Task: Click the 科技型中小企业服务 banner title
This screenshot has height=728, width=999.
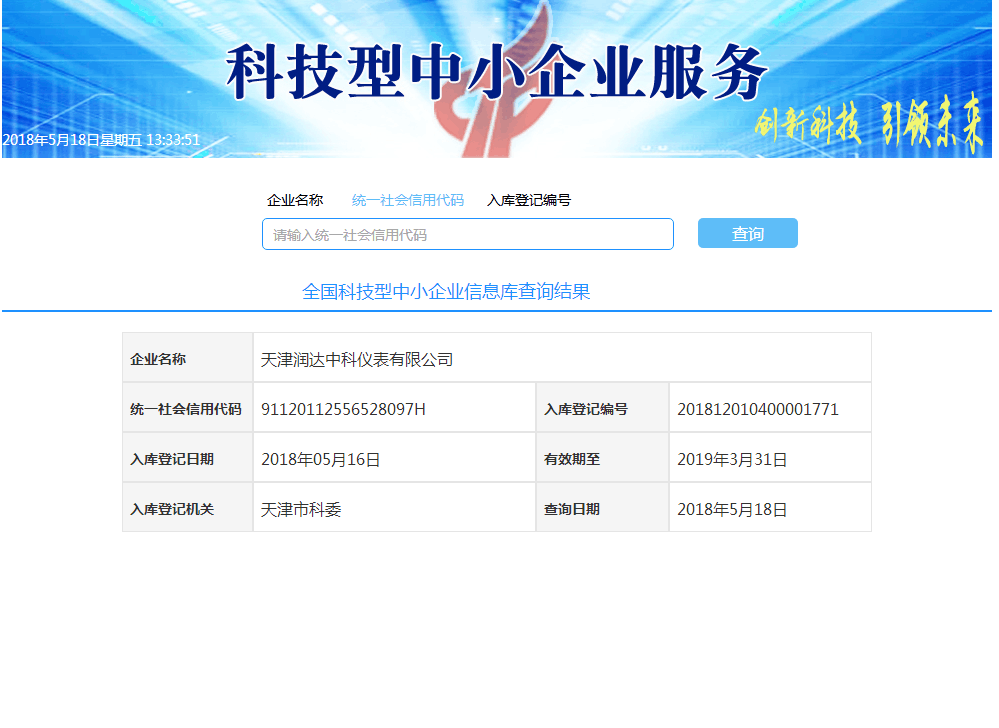Action: point(497,73)
